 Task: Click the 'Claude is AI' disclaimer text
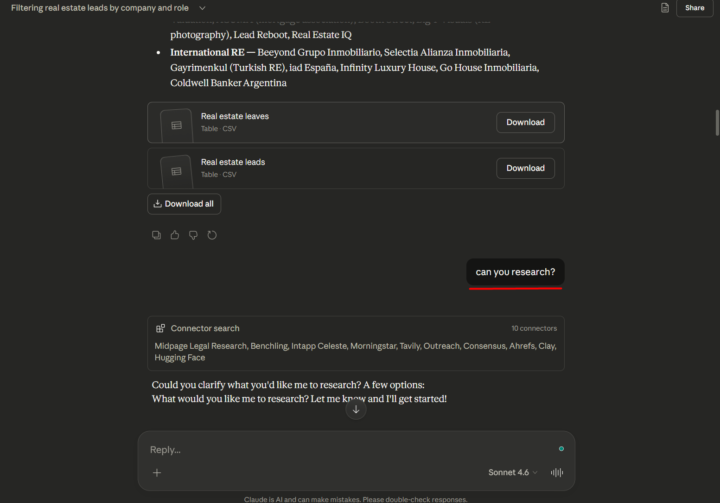(x=356, y=499)
